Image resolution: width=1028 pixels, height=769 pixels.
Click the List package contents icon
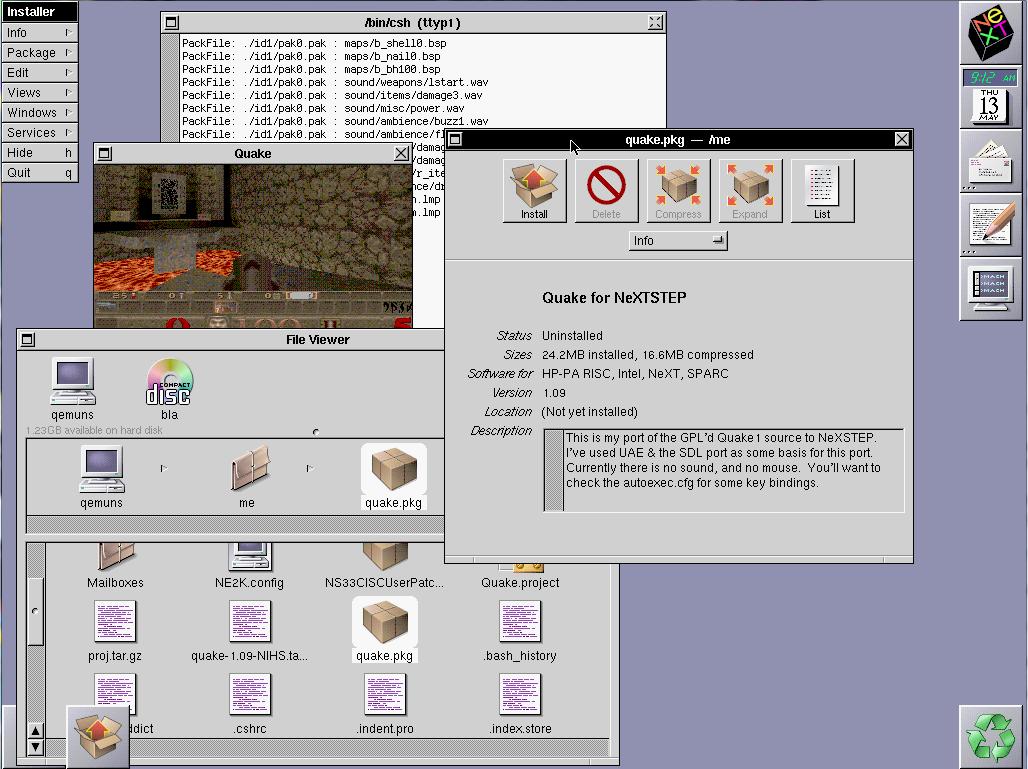822,190
